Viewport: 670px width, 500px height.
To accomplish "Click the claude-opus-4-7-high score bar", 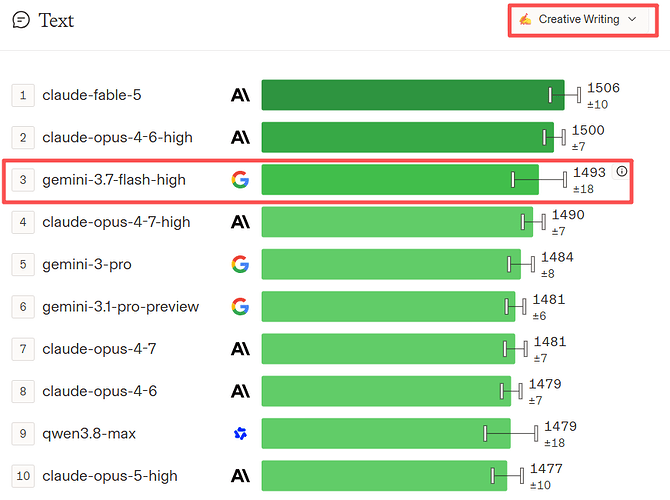I will 397,222.
